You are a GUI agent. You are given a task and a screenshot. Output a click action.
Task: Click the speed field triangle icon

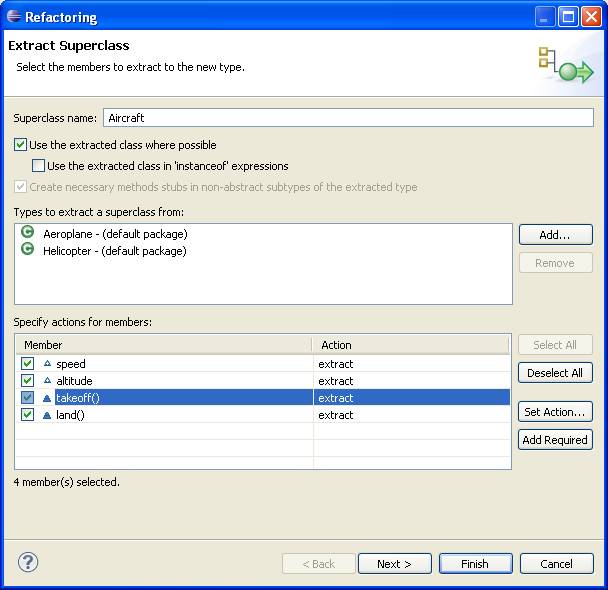coord(47,363)
